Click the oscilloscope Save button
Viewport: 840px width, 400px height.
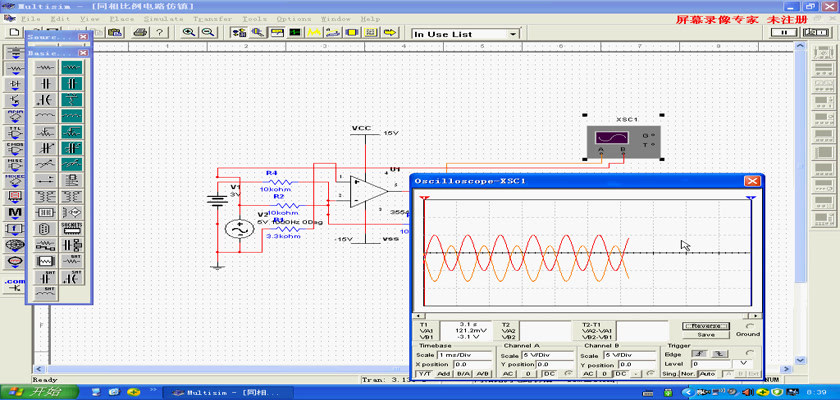(x=706, y=335)
